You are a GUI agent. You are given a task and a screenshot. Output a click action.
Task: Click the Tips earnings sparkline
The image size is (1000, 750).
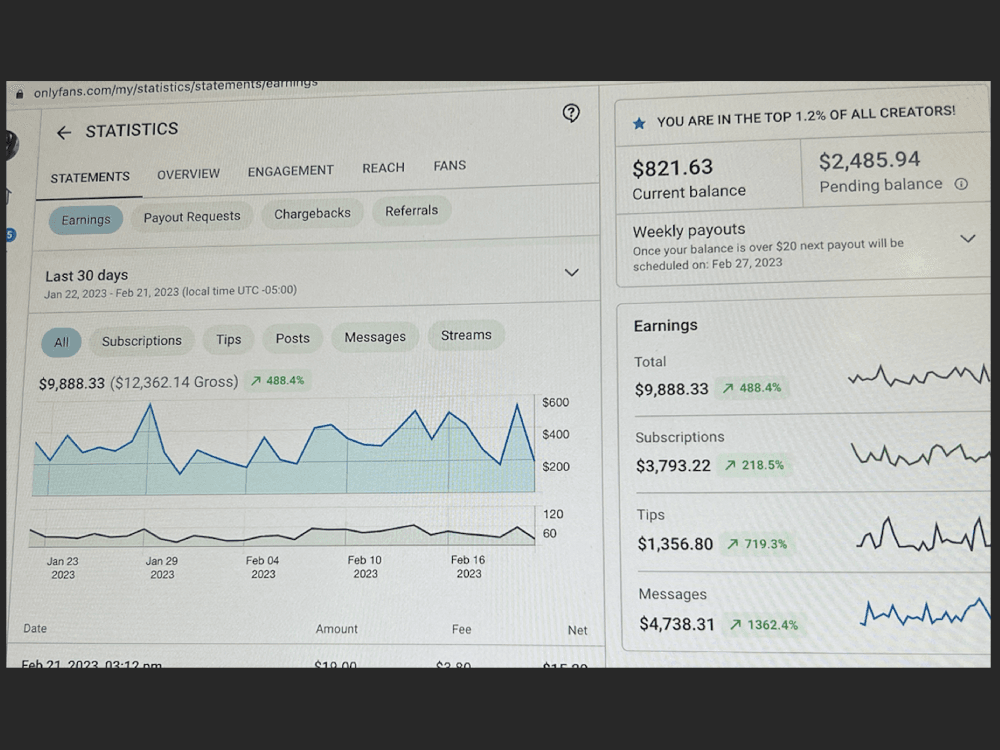pos(923,535)
